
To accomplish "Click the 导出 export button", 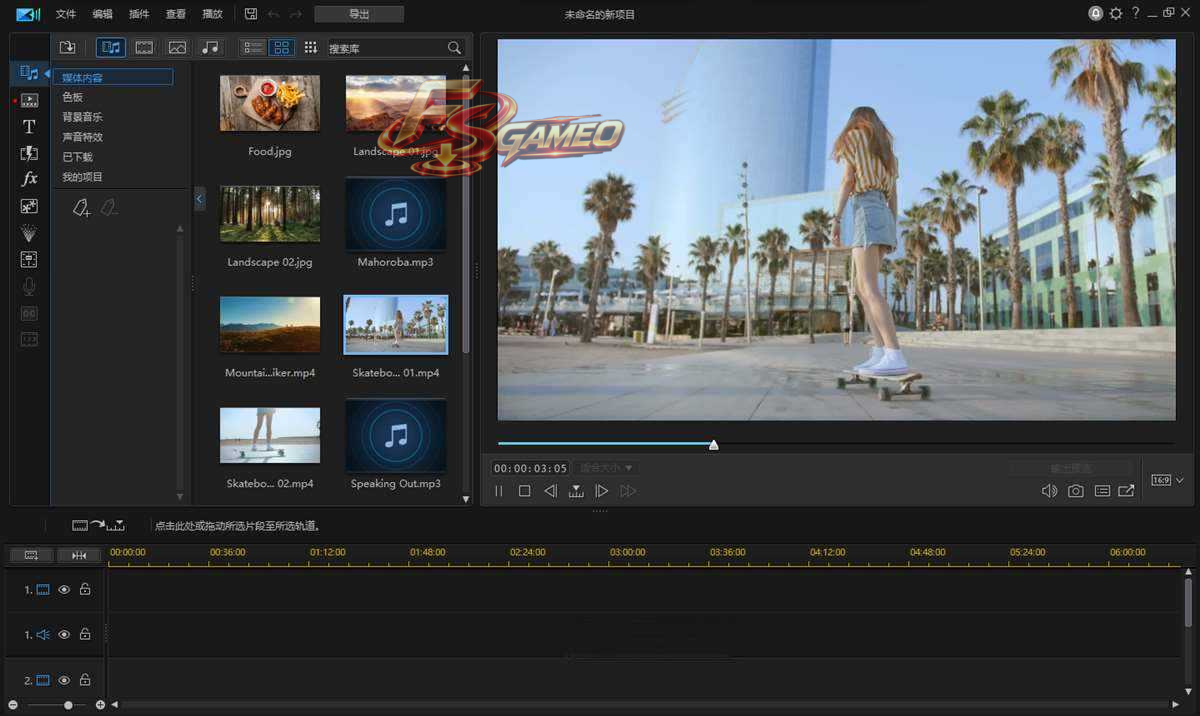I will click(x=359, y=14).
